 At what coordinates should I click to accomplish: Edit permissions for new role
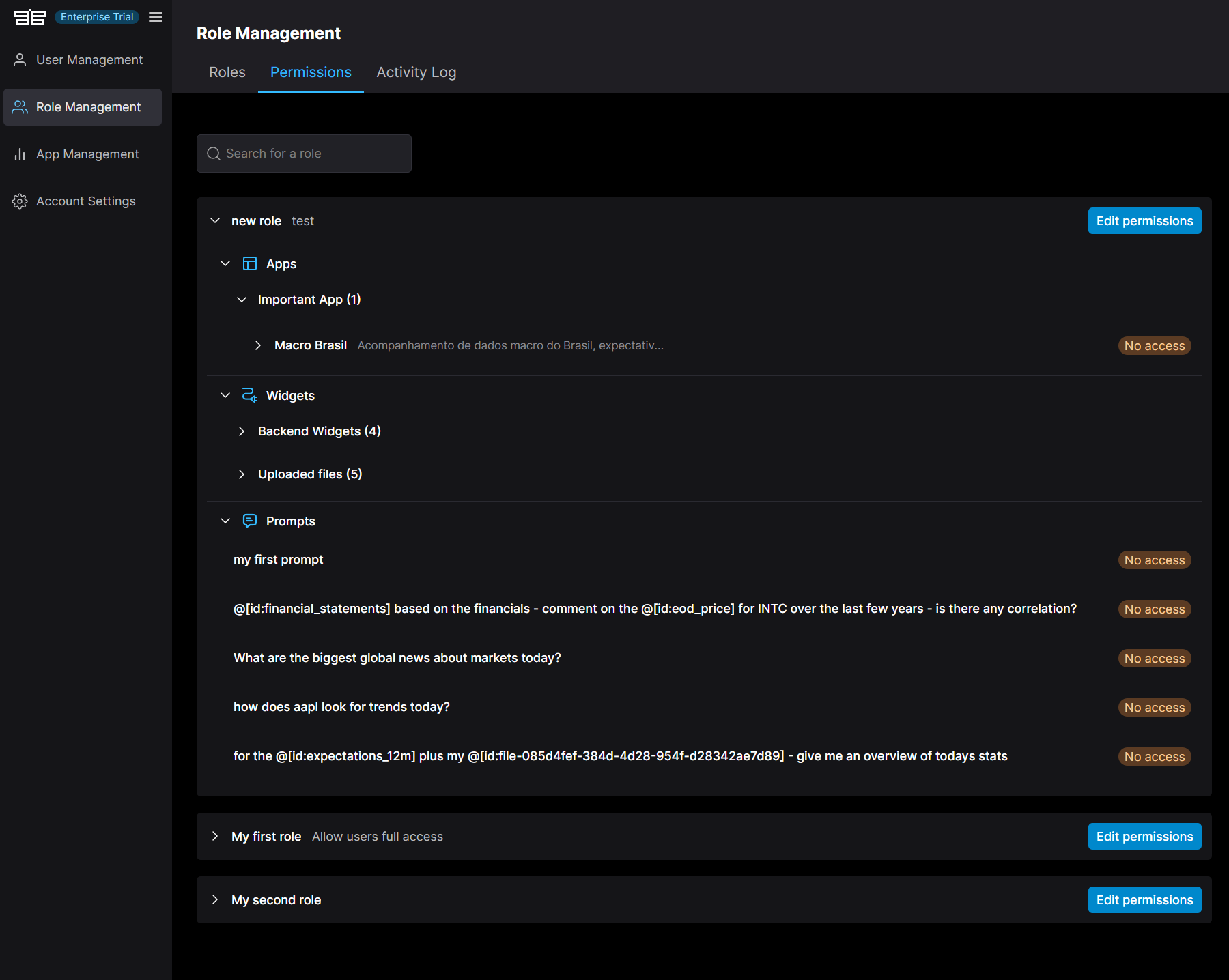coord(1144,220)
